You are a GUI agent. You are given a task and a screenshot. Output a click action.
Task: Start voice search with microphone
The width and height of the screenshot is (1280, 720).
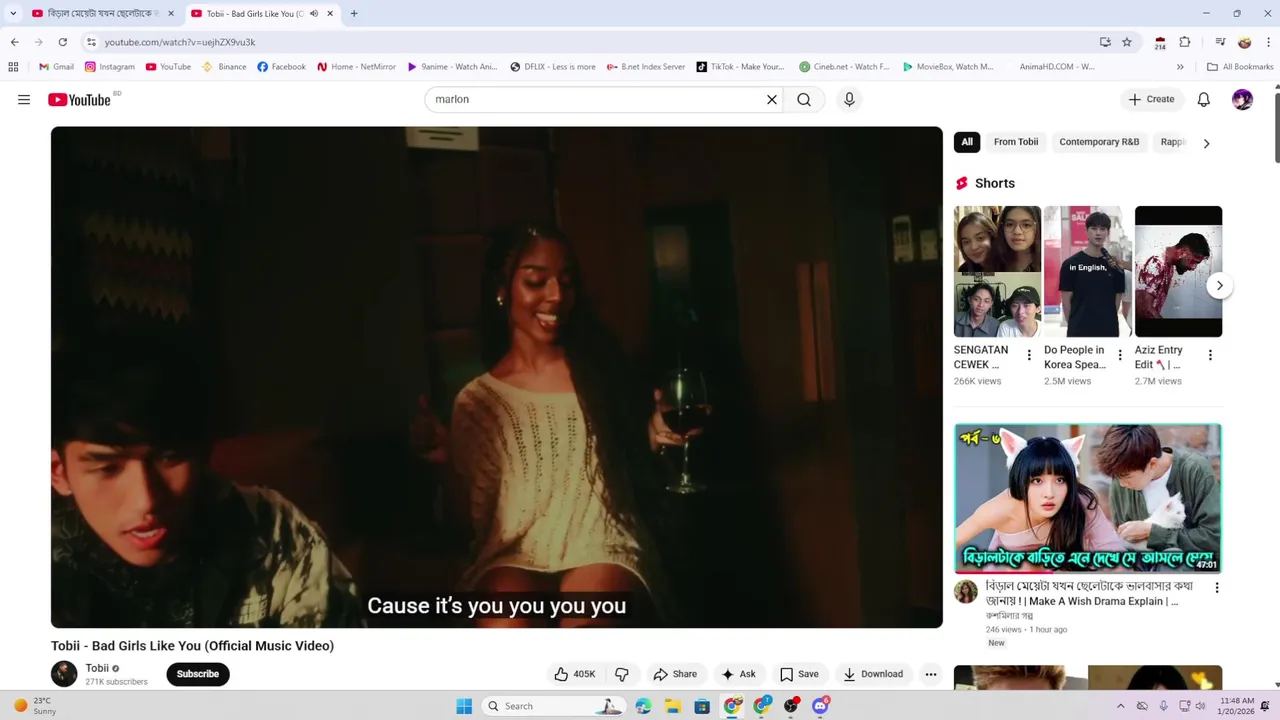[x=849, y=99]
